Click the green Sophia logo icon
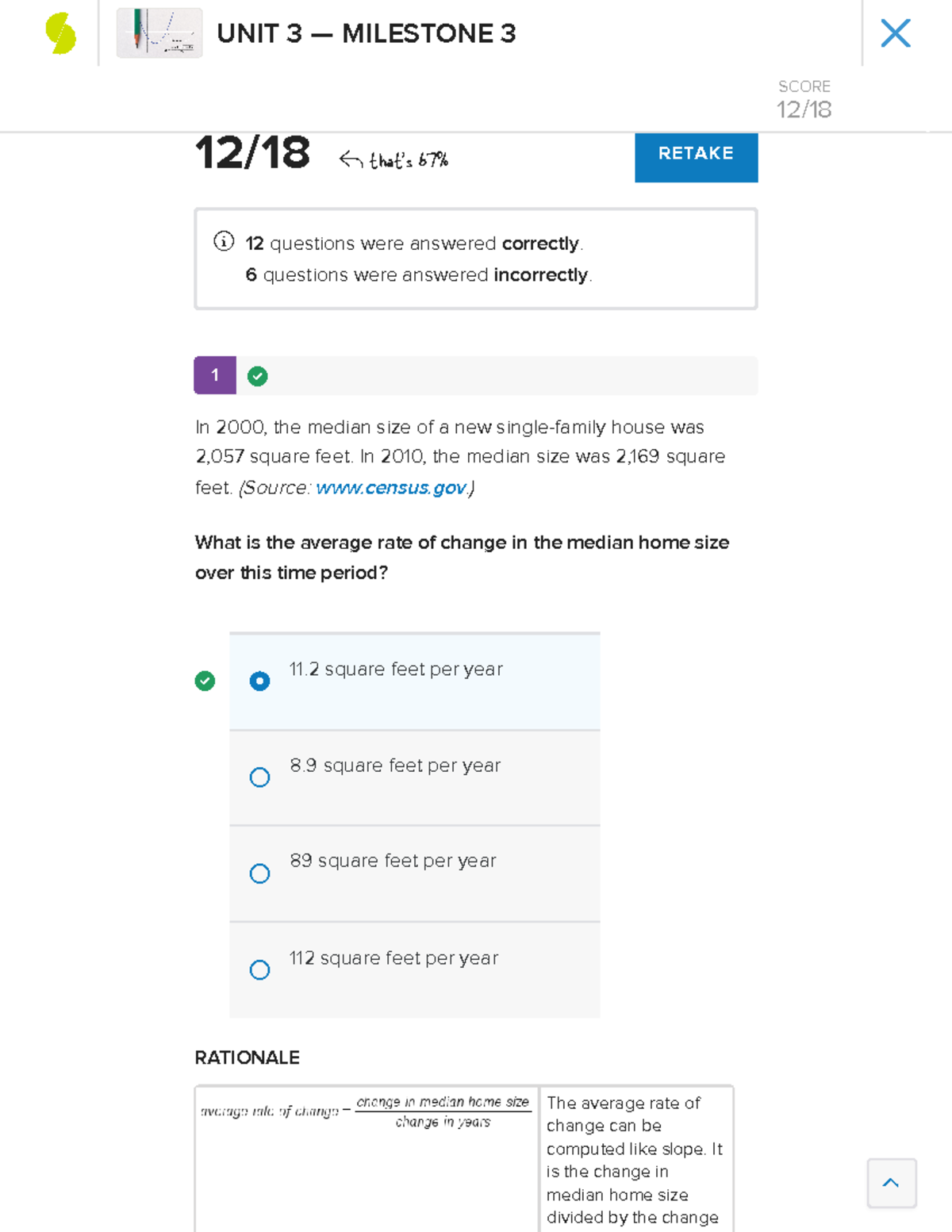Screen dimensions: 952x1232 point(60,34)
